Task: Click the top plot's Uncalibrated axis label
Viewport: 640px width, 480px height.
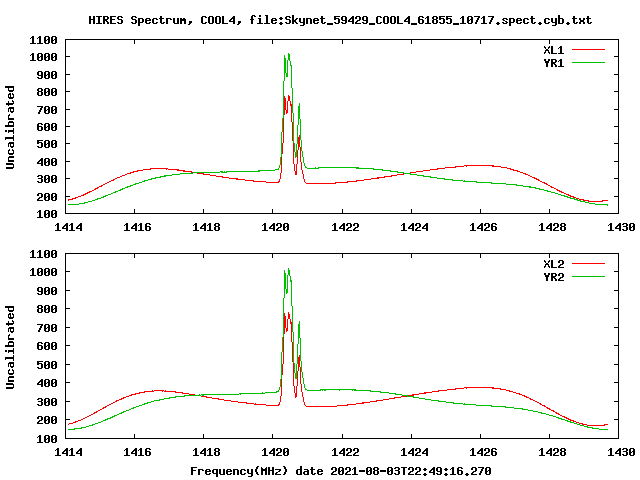Action: coord(10,127)
